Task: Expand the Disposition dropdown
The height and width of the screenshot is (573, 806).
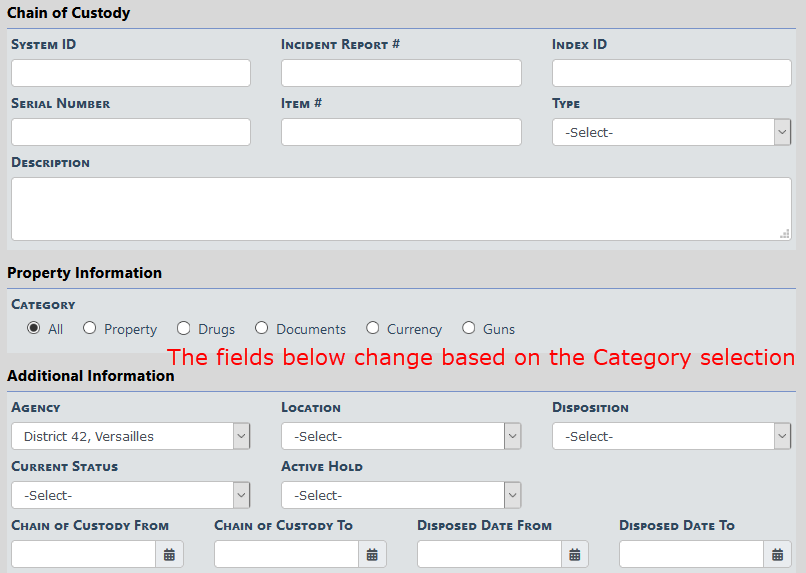Action: 671,436
